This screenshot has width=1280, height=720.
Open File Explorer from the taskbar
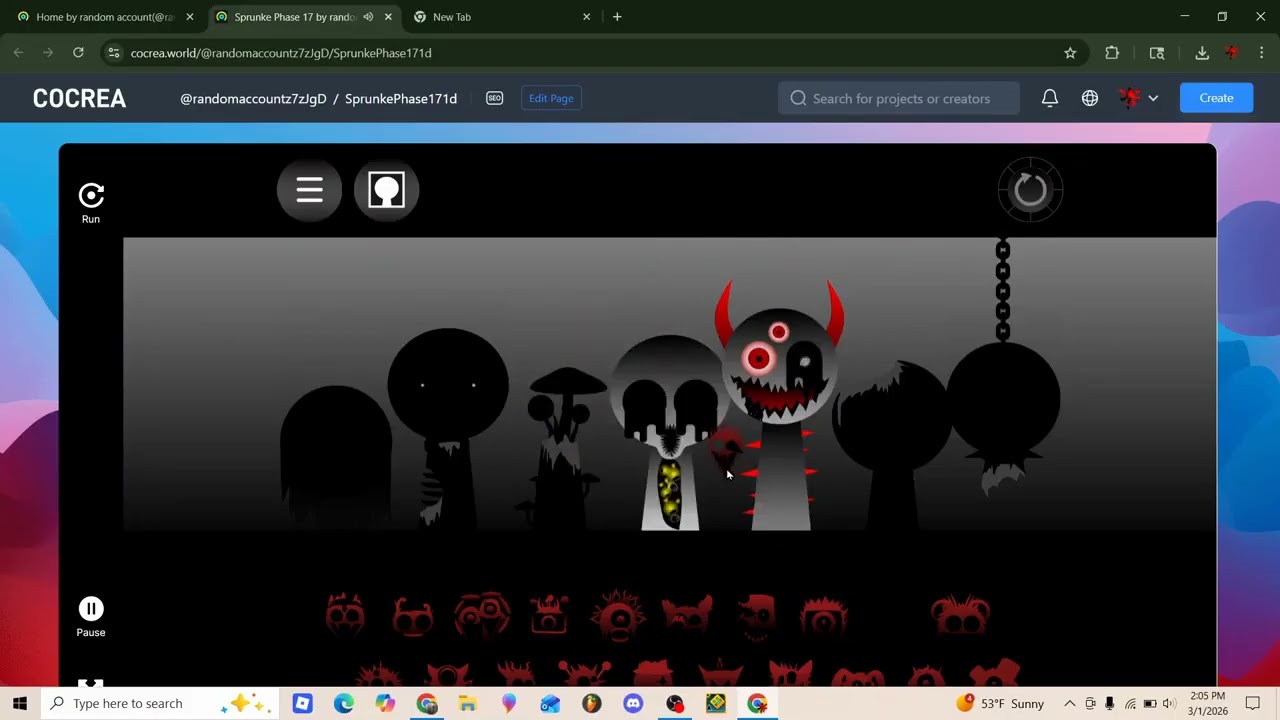pyautogui.click(x=468, y=704)
